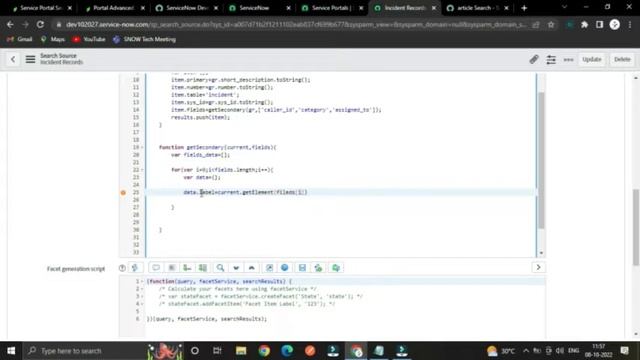
Task: Bookmark this page with star icon
Action: click(551, 24)
